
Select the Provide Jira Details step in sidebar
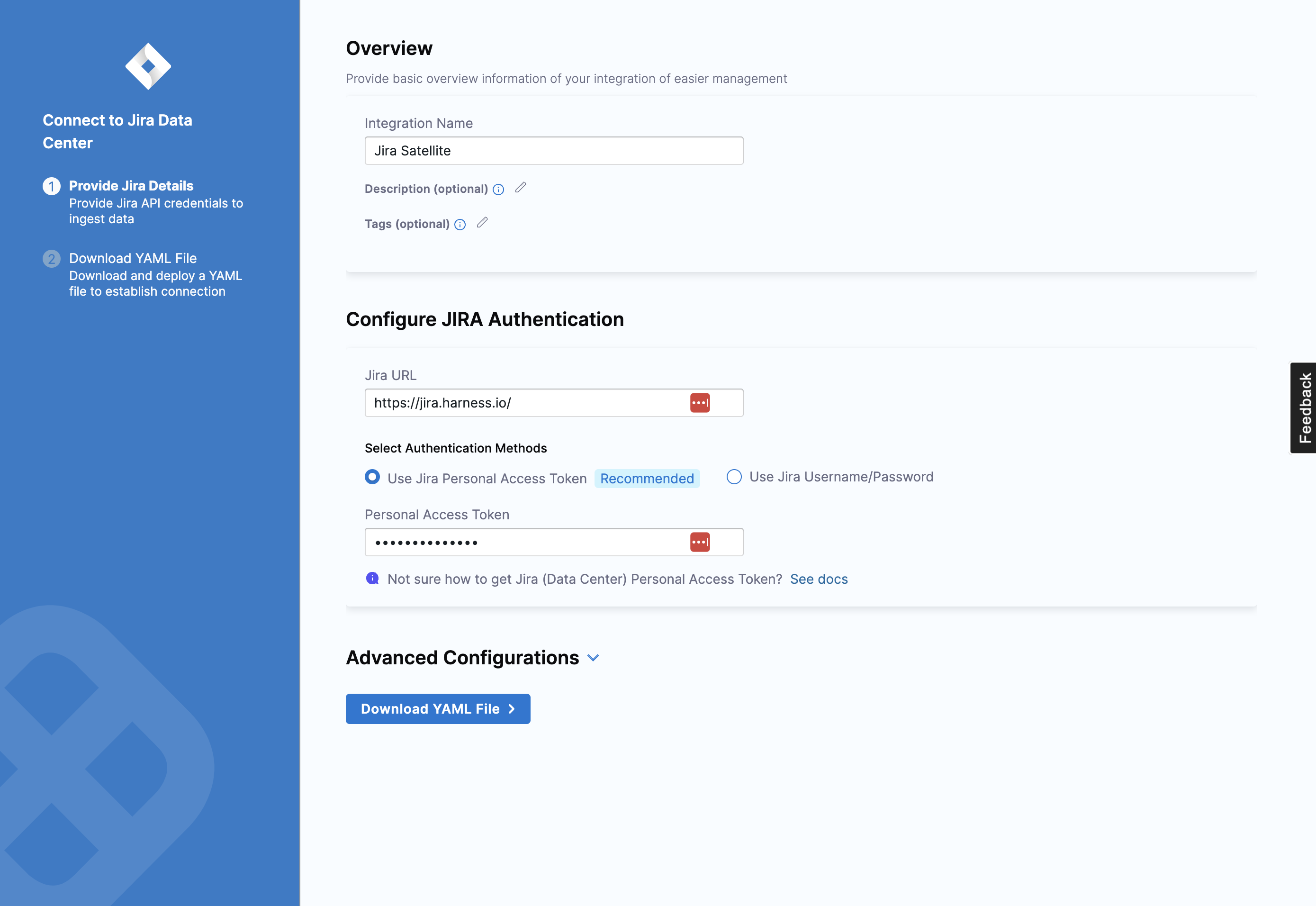[x=131, y=186]
